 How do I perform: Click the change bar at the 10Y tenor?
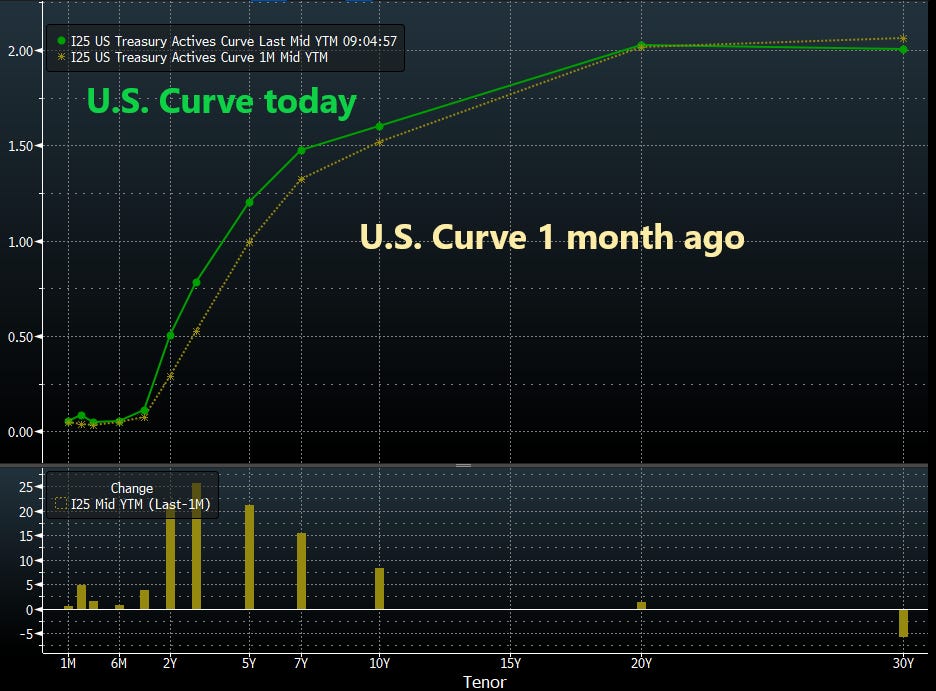(380, 588)
